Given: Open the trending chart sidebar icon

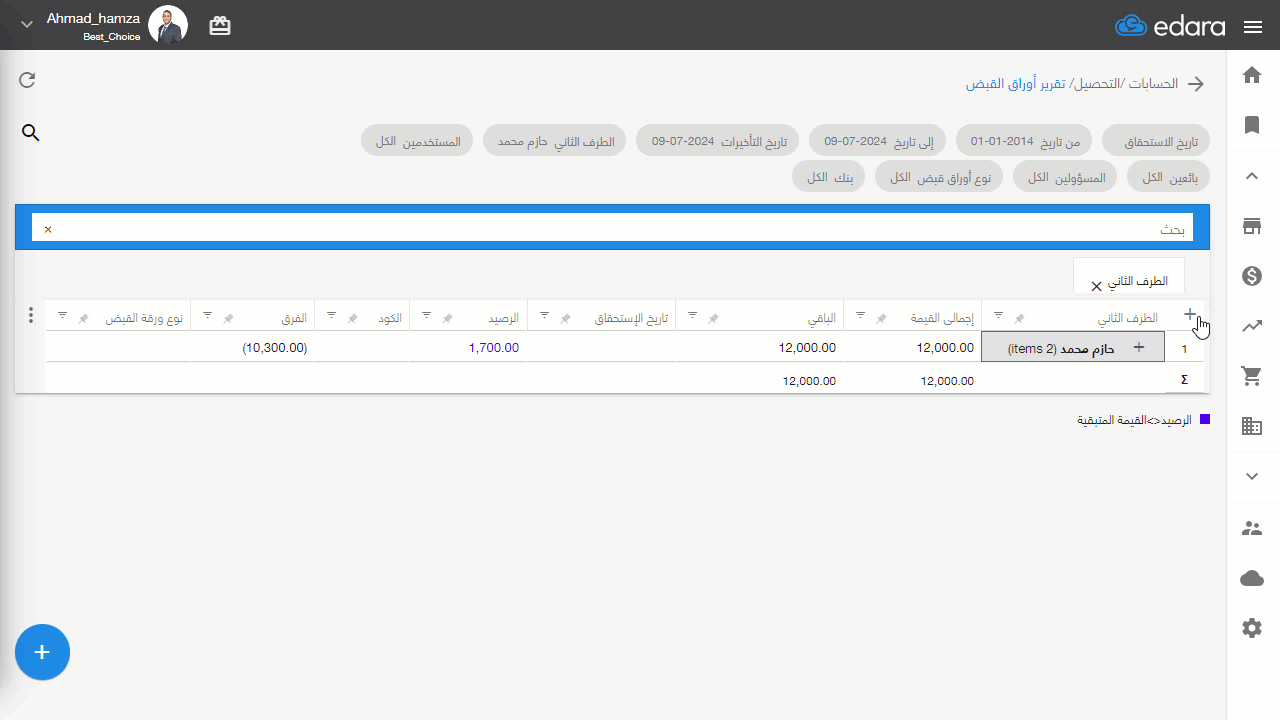Looking at the screenshot, I should point(1252,326).
